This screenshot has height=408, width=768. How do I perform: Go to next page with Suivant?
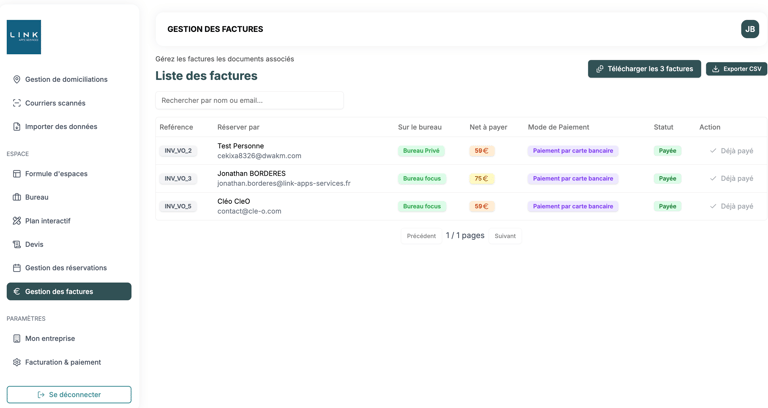(505, 236)
